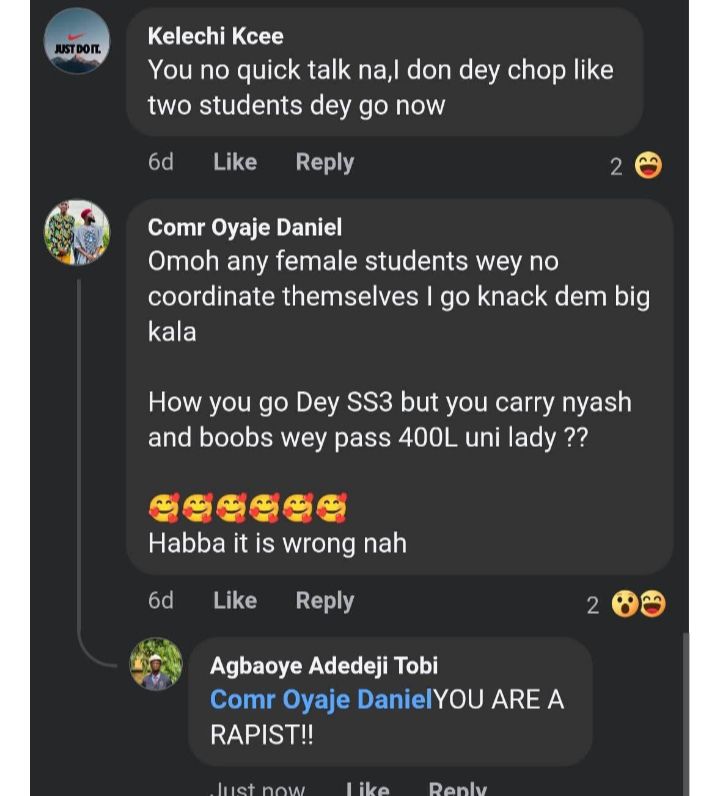Open Kelechi Kcee's Nike profile picture
This screenshot has width=720, height=796.
[78, 41]
